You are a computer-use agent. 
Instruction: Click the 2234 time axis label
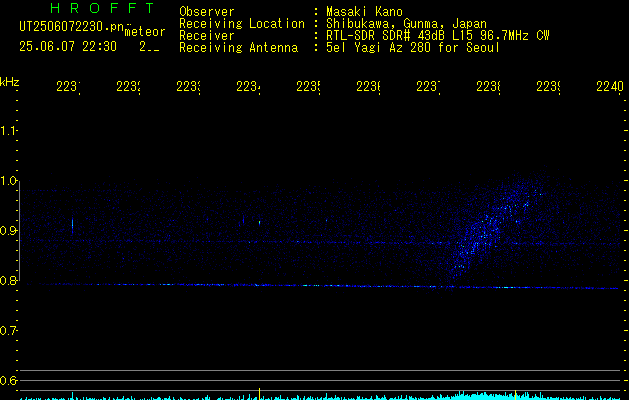[x=248, y=87]
